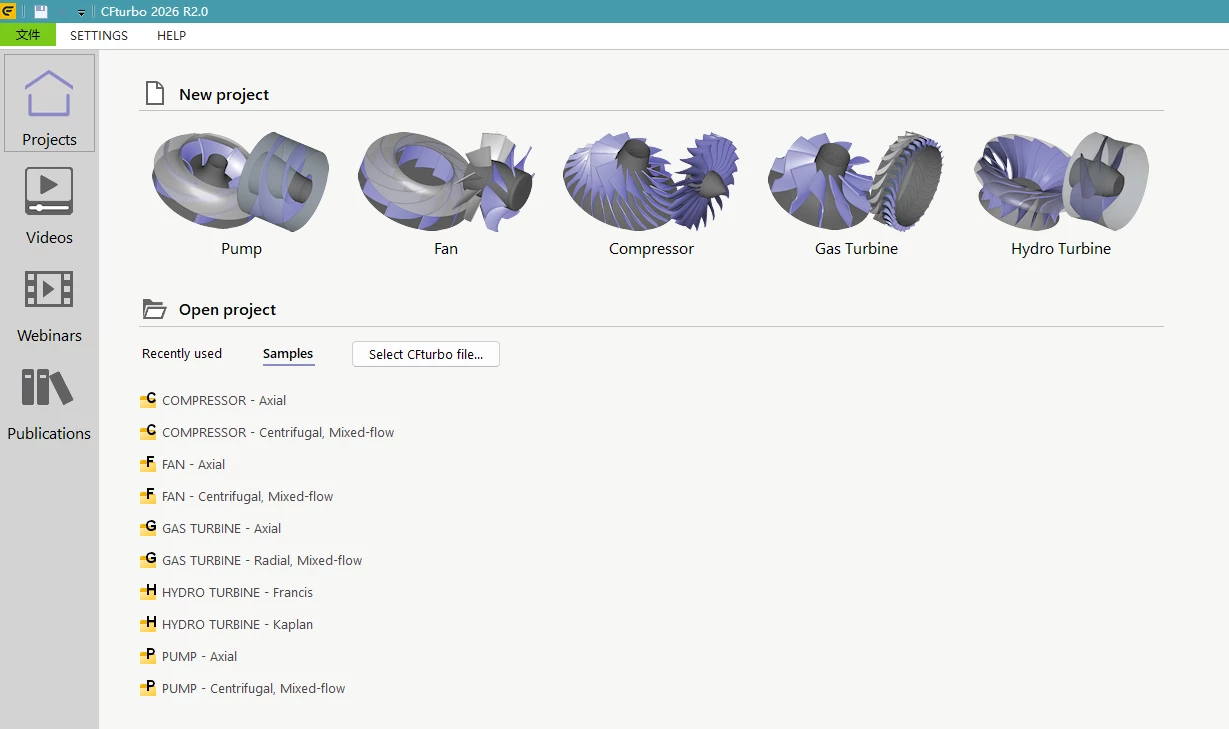Click the CFturbo logo in the title bar
Viewport: 1229px width, 729px height.
[8, 11]
